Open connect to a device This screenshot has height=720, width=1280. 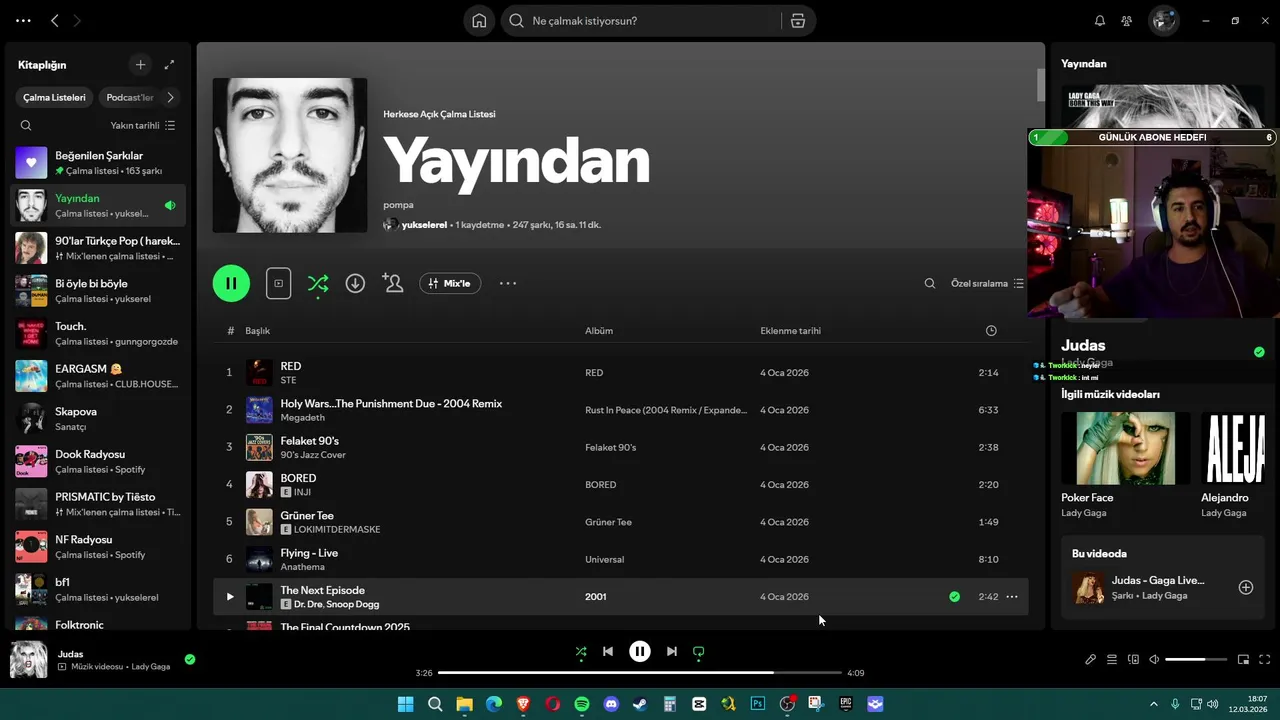tap(1133, 660)
